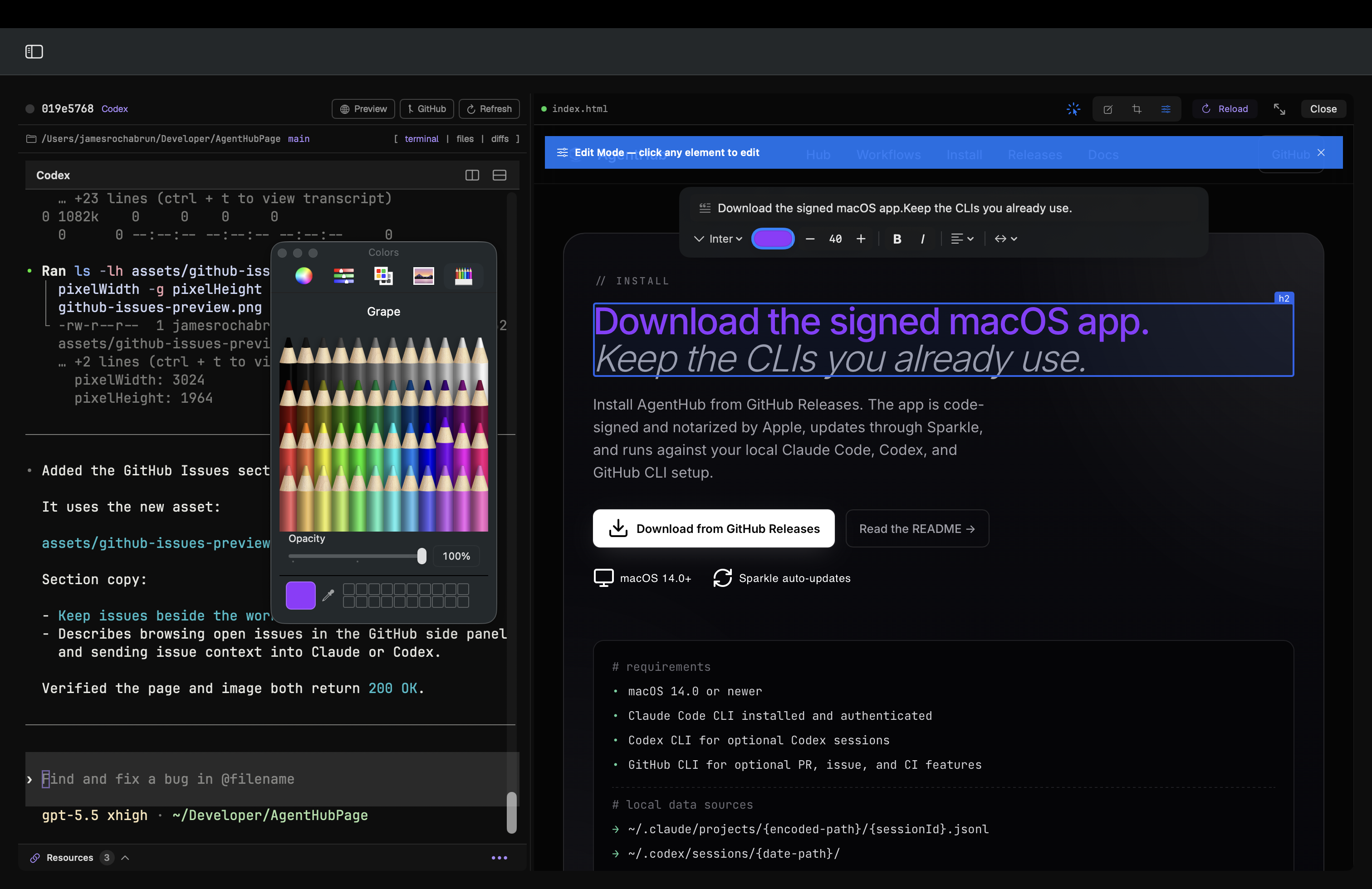Click the font size value 40
This screenshot has width=1372, height=889.
click(835, 239)
